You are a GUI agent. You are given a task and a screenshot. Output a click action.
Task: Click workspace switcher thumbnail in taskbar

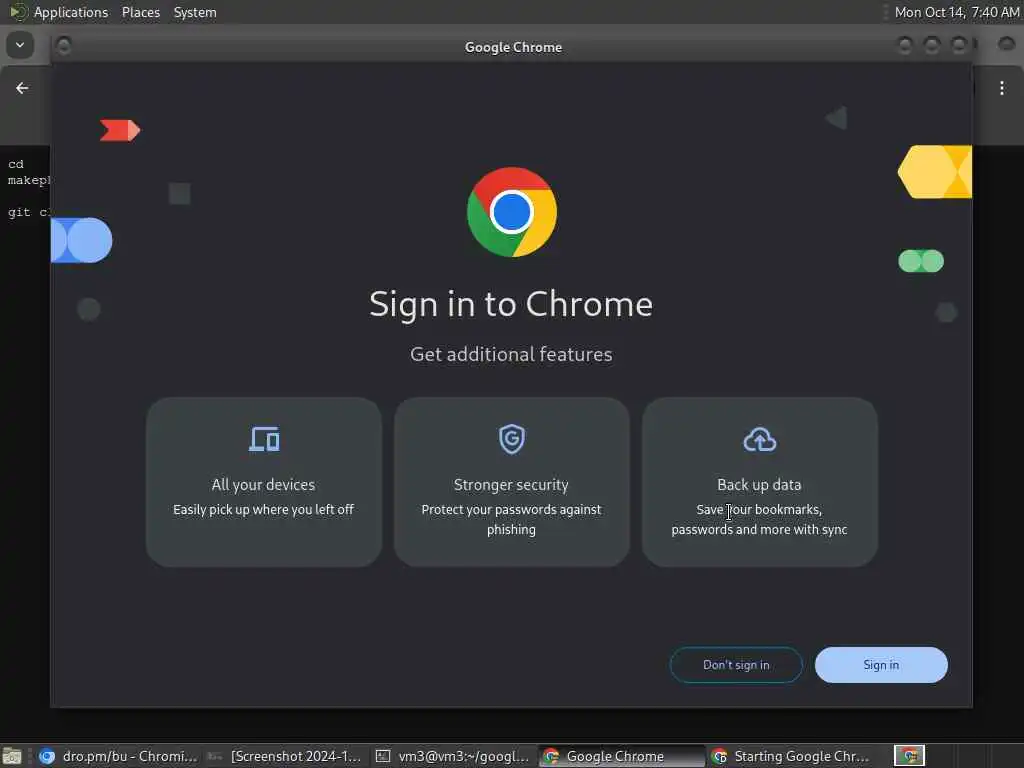[x=909, y=756]
